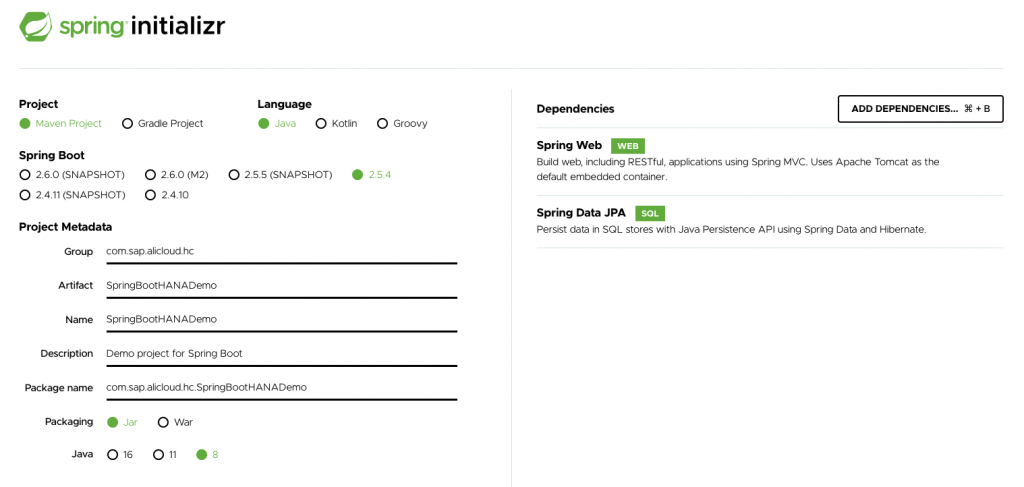Click the SQL tag badge
The image size is (1024, 487).
(x=650, y=213)
